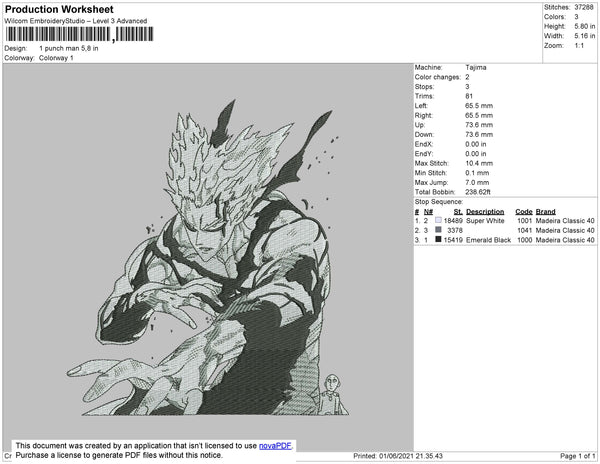The width and height of the screenshot is (600, 464).
Task: Select thread code 1001
Action: (x=525, y=221)
